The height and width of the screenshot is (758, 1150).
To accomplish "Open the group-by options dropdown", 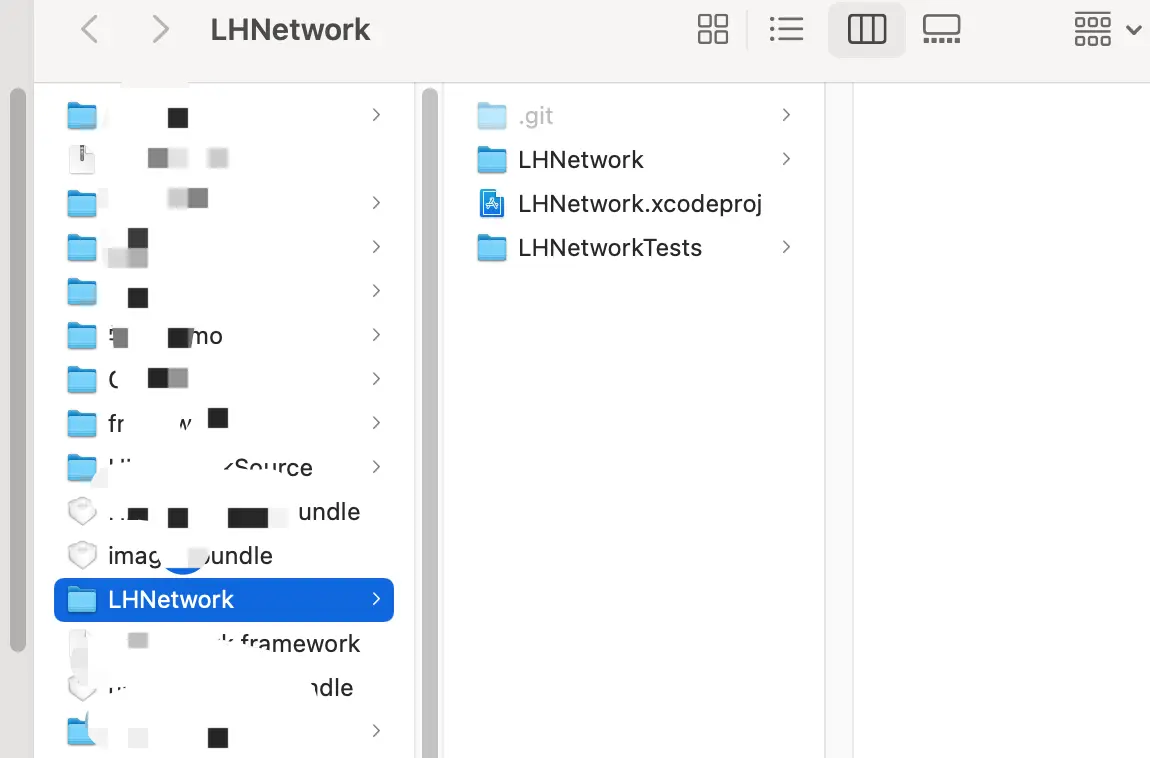I will [1107, 30].
